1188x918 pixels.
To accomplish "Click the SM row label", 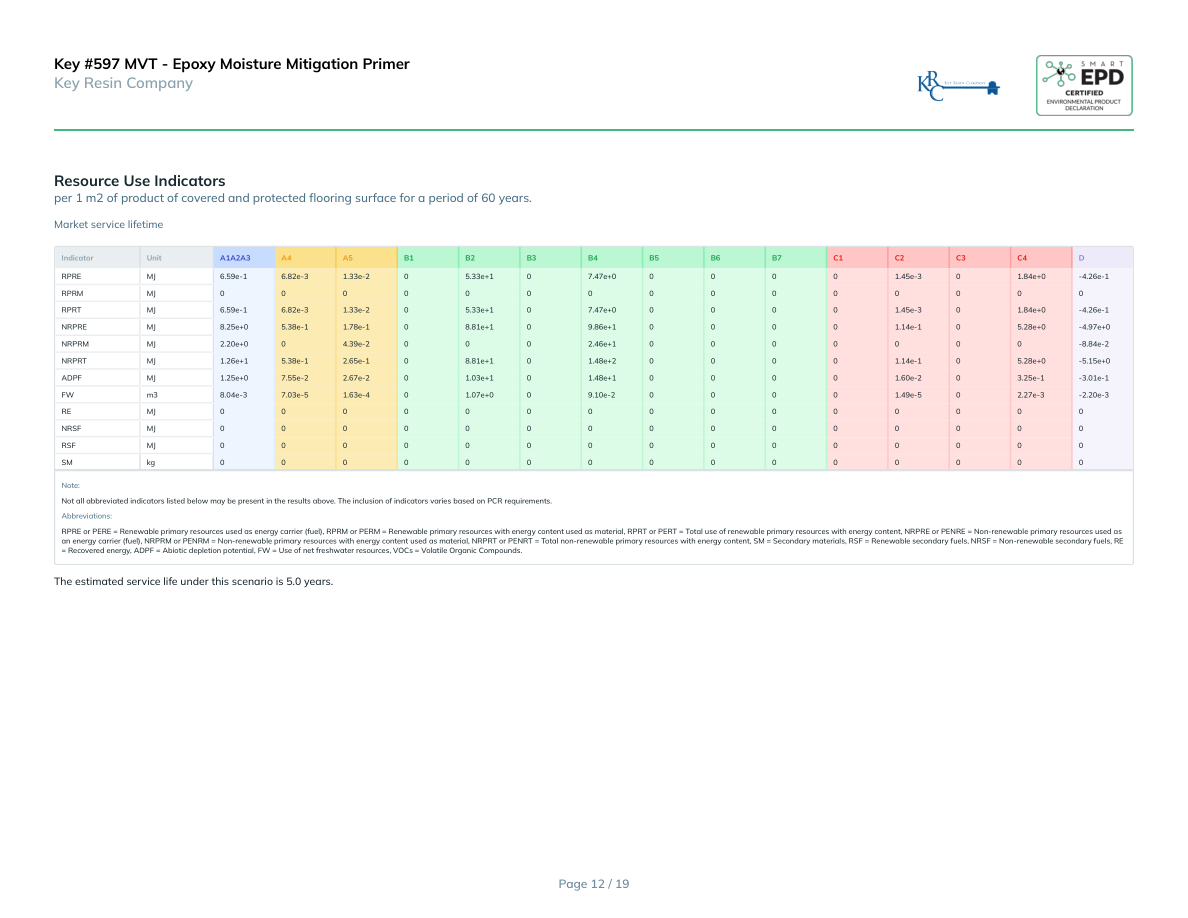I will [x=66, y=462].
